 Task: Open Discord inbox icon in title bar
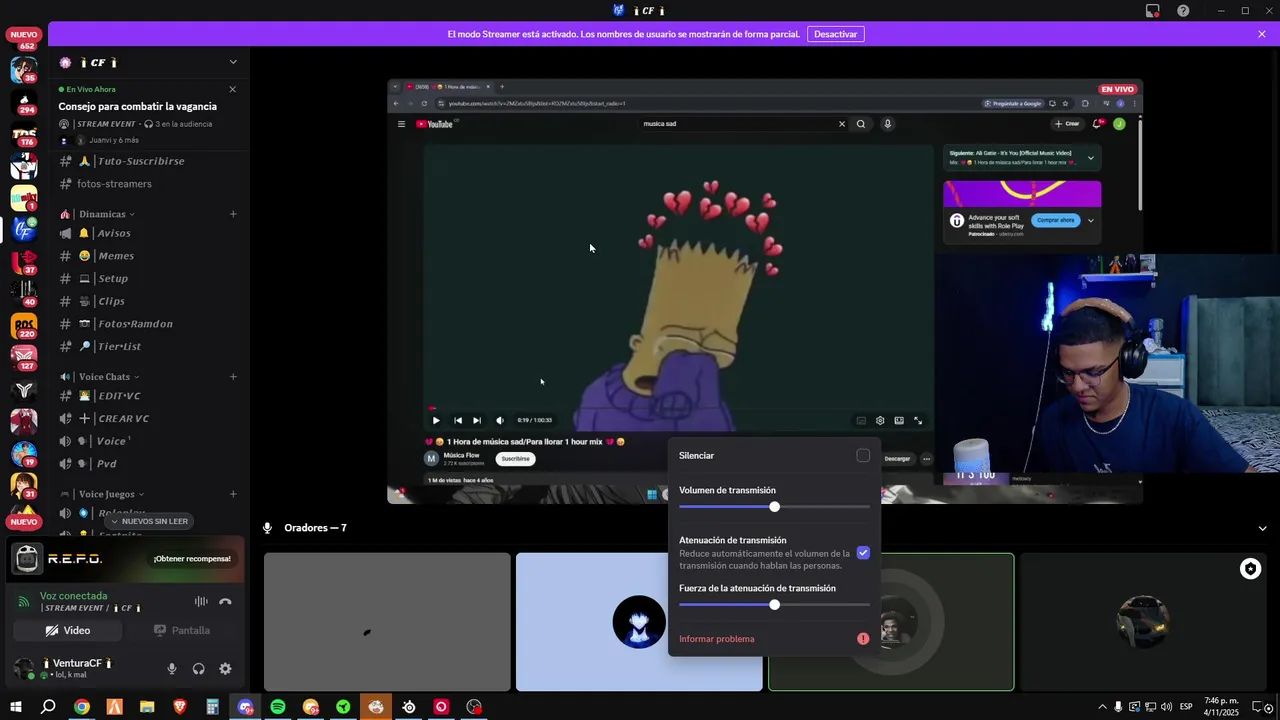tap(1153, 10)
